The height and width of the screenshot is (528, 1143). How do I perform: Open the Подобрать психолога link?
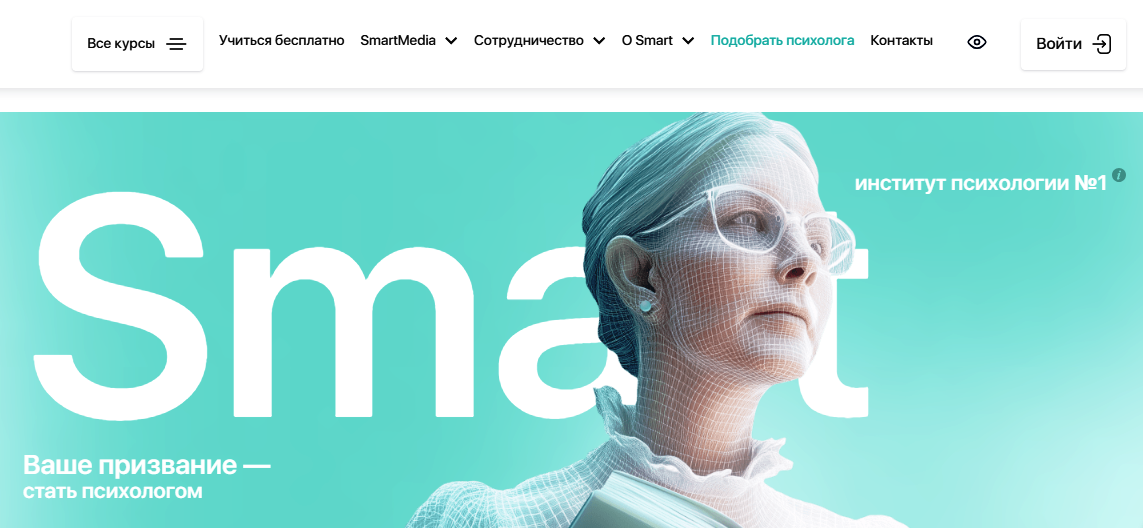[782, 41]
